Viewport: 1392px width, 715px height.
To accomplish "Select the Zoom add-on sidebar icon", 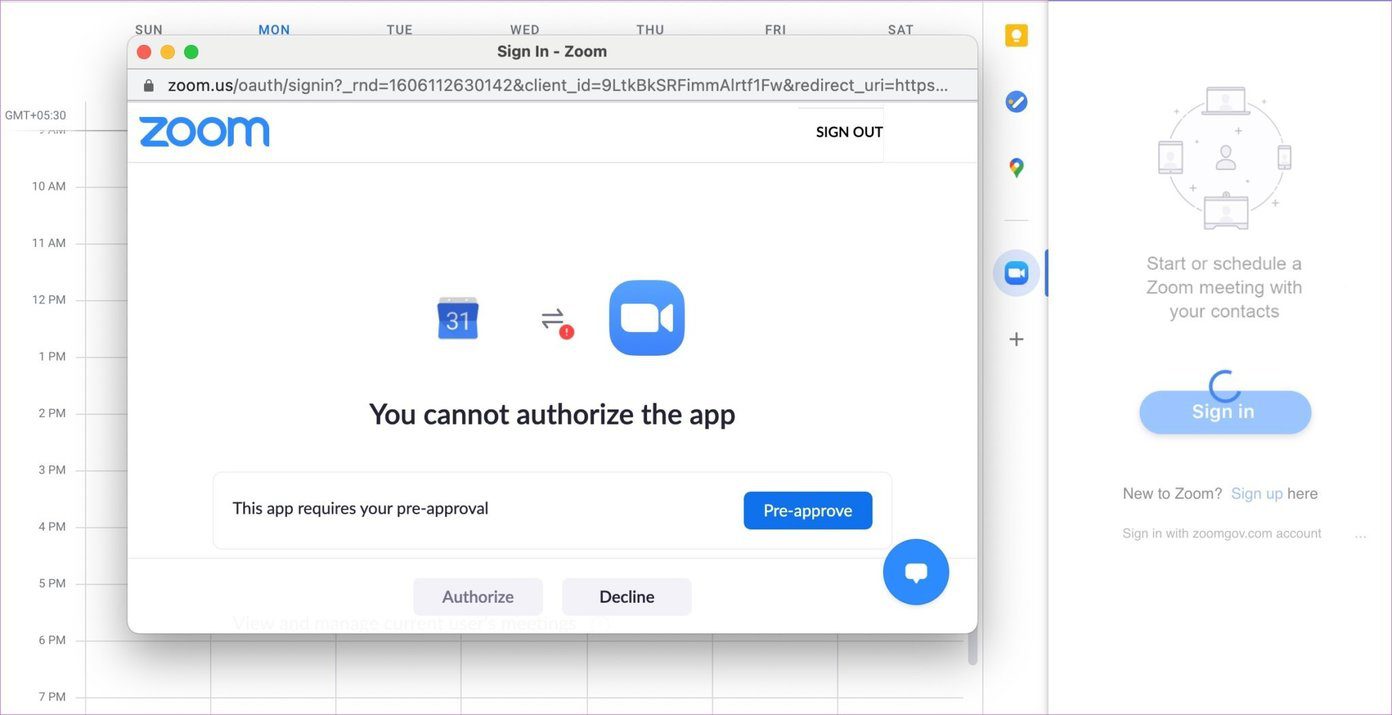I will (1016, 273).
